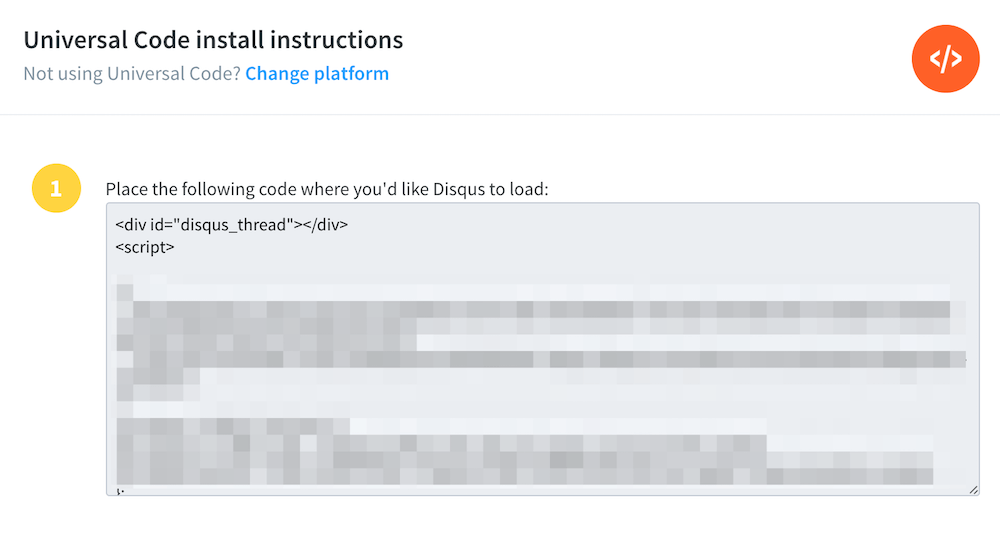Click the yellow step 1 badge

[56, 188]
